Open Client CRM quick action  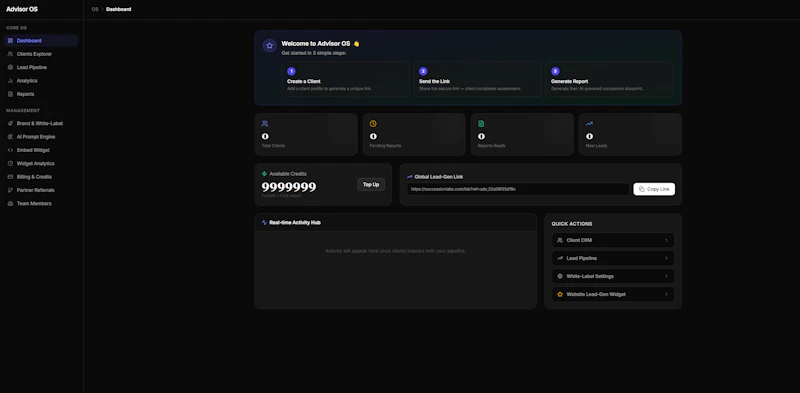tap(613, 240)
